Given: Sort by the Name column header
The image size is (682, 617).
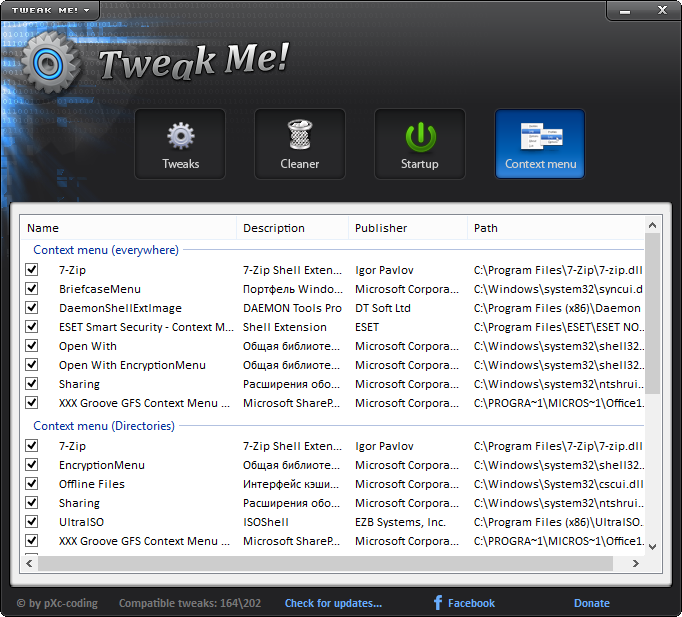Looking at the screenshot, I should tap(128, 228).
